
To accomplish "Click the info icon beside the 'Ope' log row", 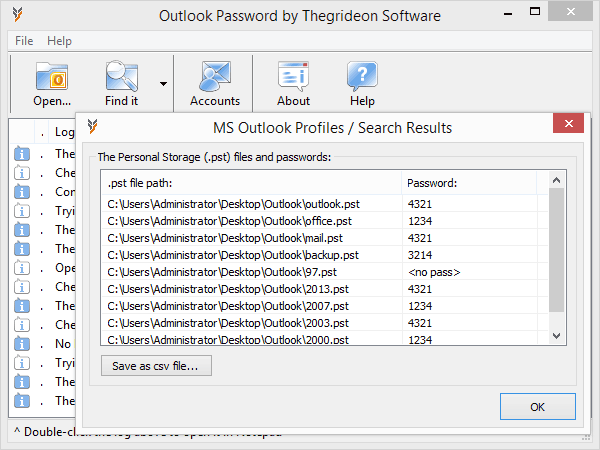I will [x=22, y=268].
